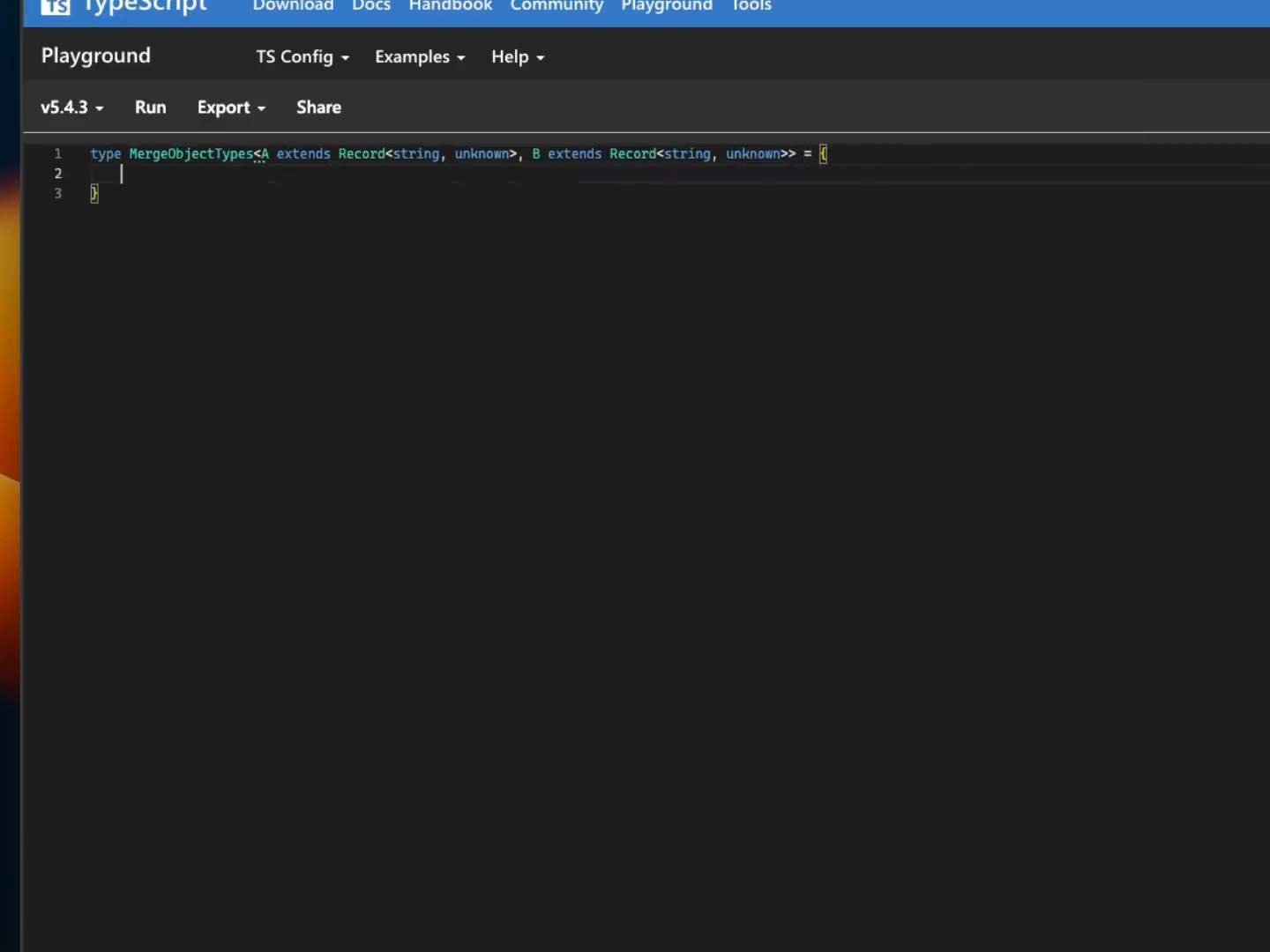Screen dimensions: 1270x952
Task: Go to Docs in top navigation
Action: coord(370,6)
